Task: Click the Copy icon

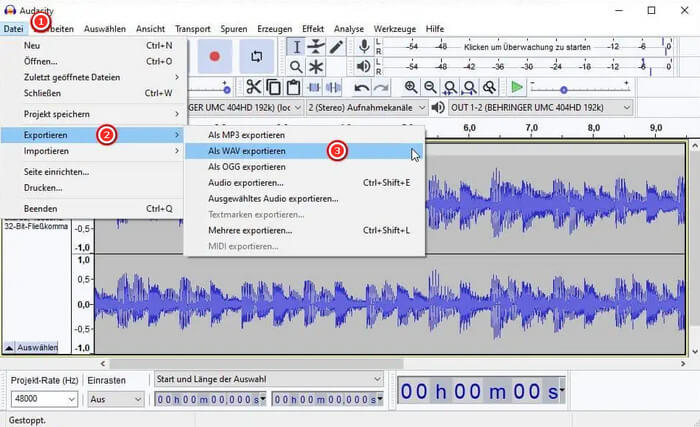Action: (273, 87)
